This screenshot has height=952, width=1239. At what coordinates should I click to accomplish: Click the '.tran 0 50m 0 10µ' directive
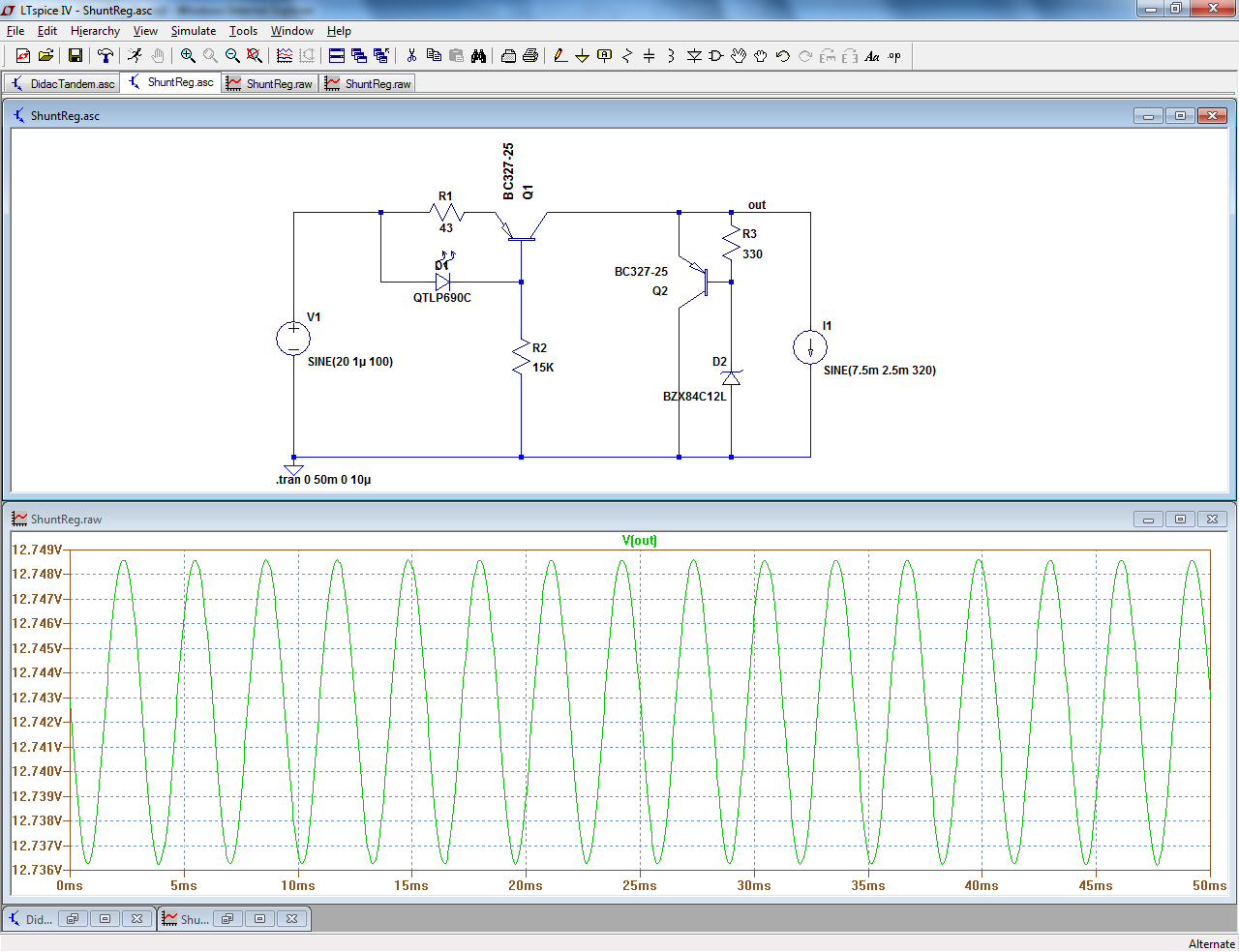[x=323, y=480]
